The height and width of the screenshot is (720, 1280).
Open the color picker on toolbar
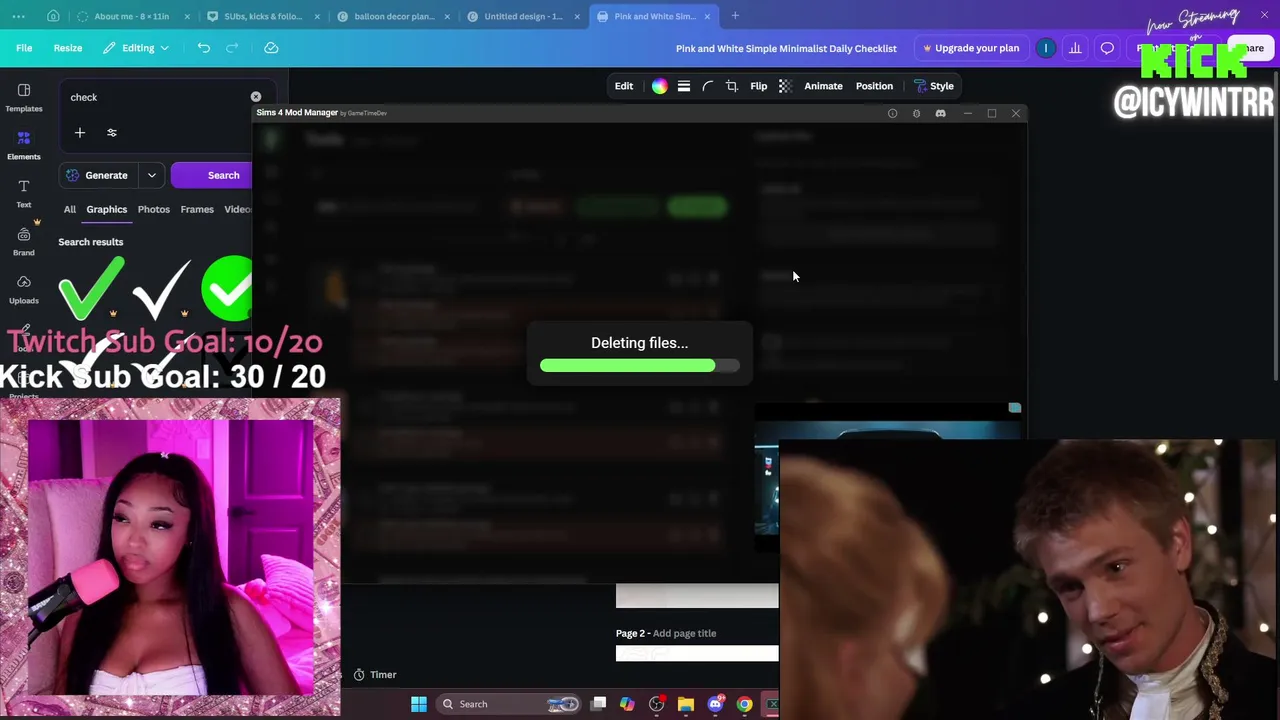click(x=660, y=86)
